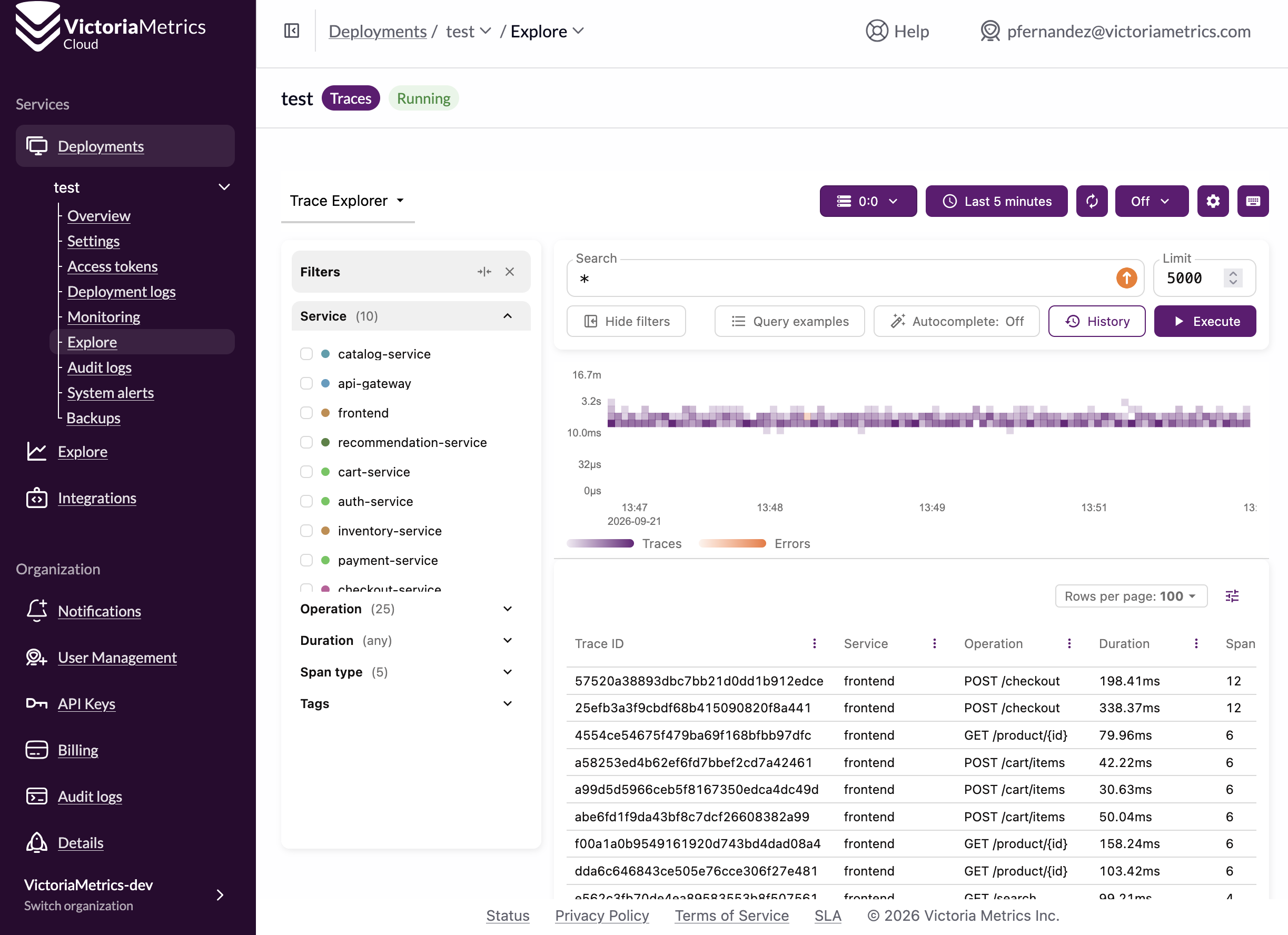Click the Deployments monitor icon in sidebar

37,146
